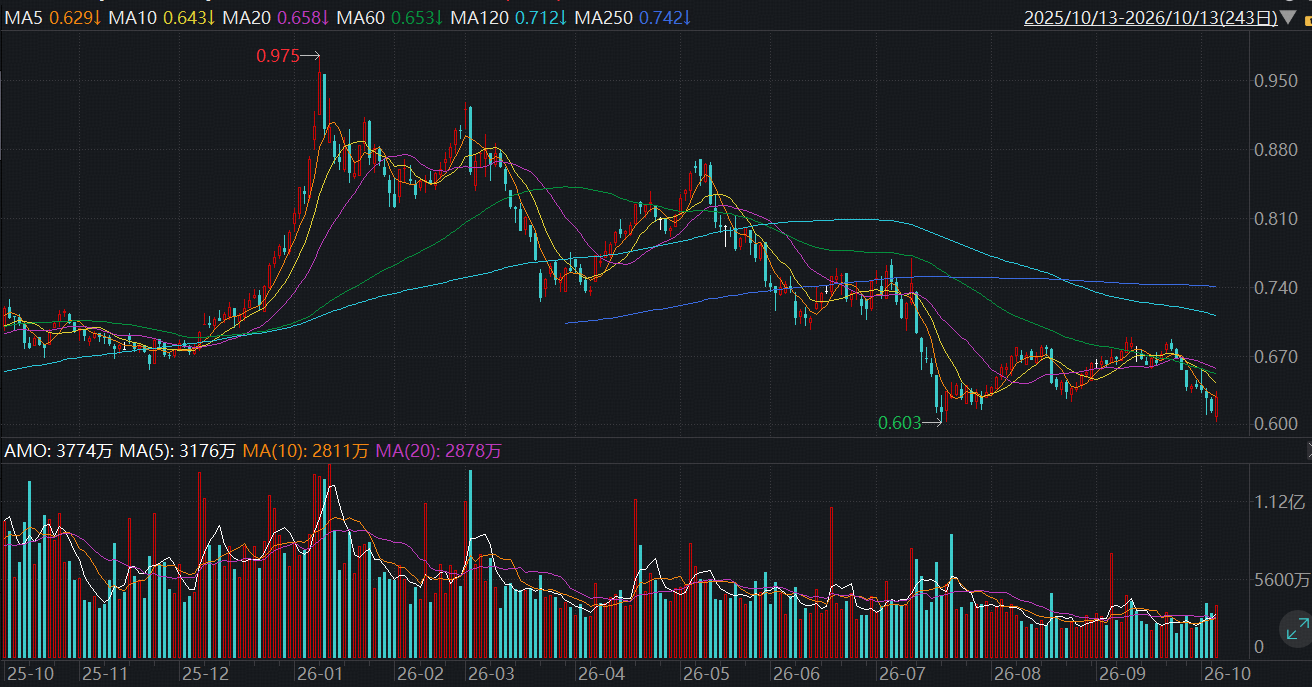The image size is (1312, 687).
Task: Click the 0.880 price axis label
Action: [x=1276, y=150]
